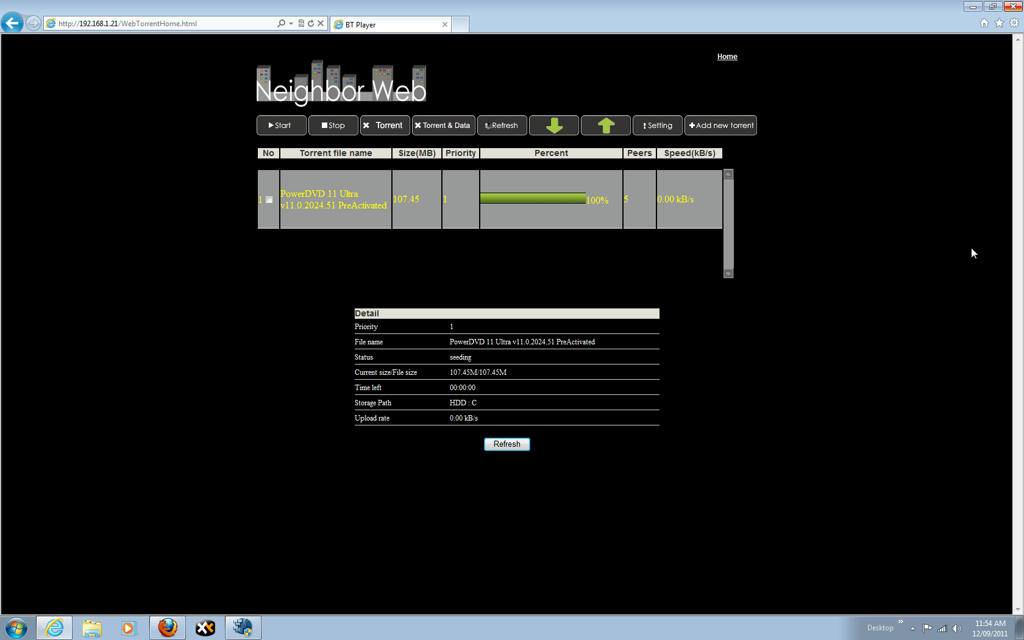Launch Firefox from the taskbar
1024x640 pixels.
click(x=168, y=628)
